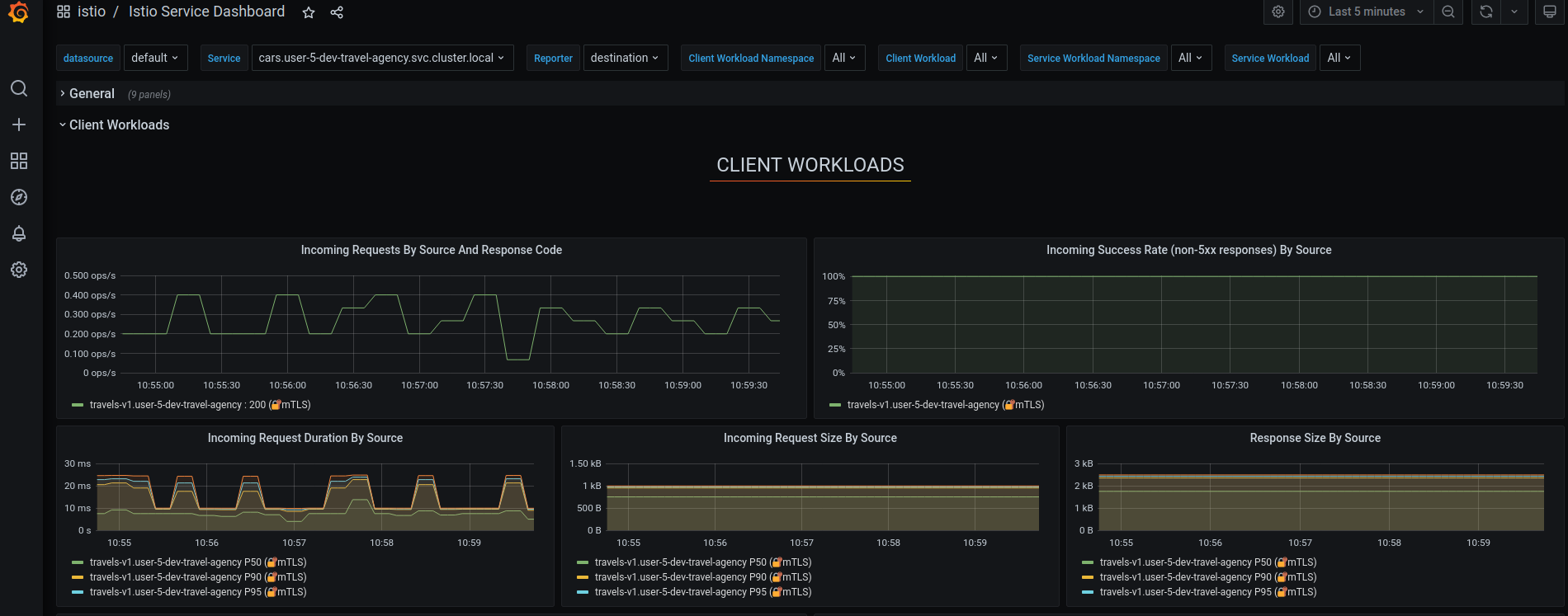
Task: Open Incoming Requests By Source panel title menu
Action: [431, 250]
